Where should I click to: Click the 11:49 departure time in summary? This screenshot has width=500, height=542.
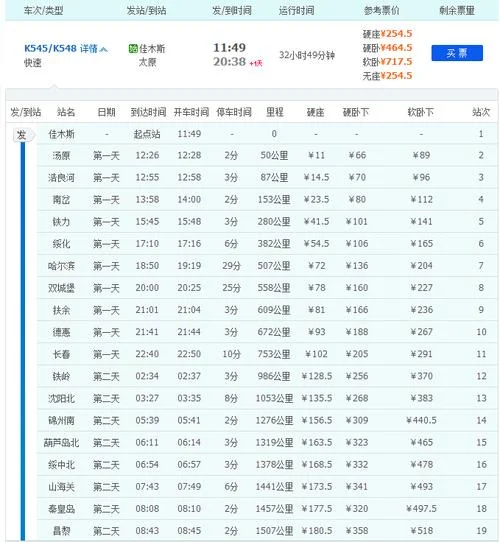click(x=229, y=48)
